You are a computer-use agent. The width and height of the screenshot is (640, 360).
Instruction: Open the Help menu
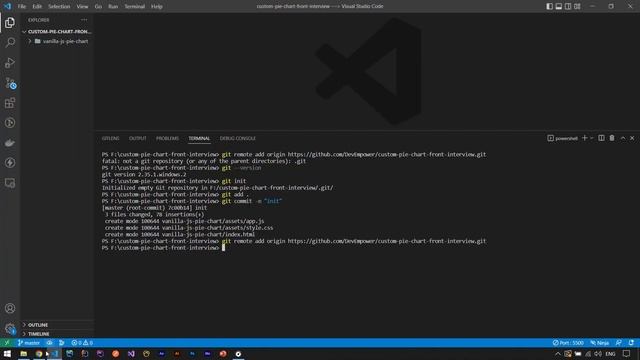[157, 7]
